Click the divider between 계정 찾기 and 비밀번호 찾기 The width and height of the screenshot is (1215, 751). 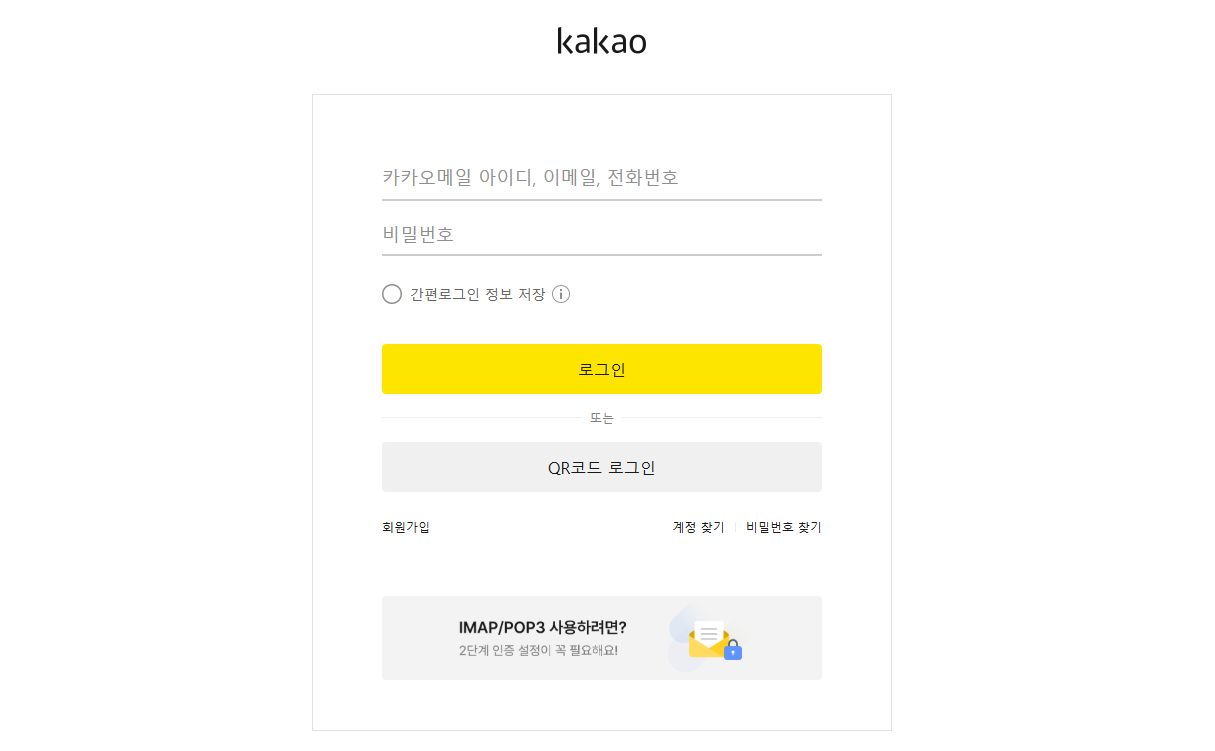point(735,527)
